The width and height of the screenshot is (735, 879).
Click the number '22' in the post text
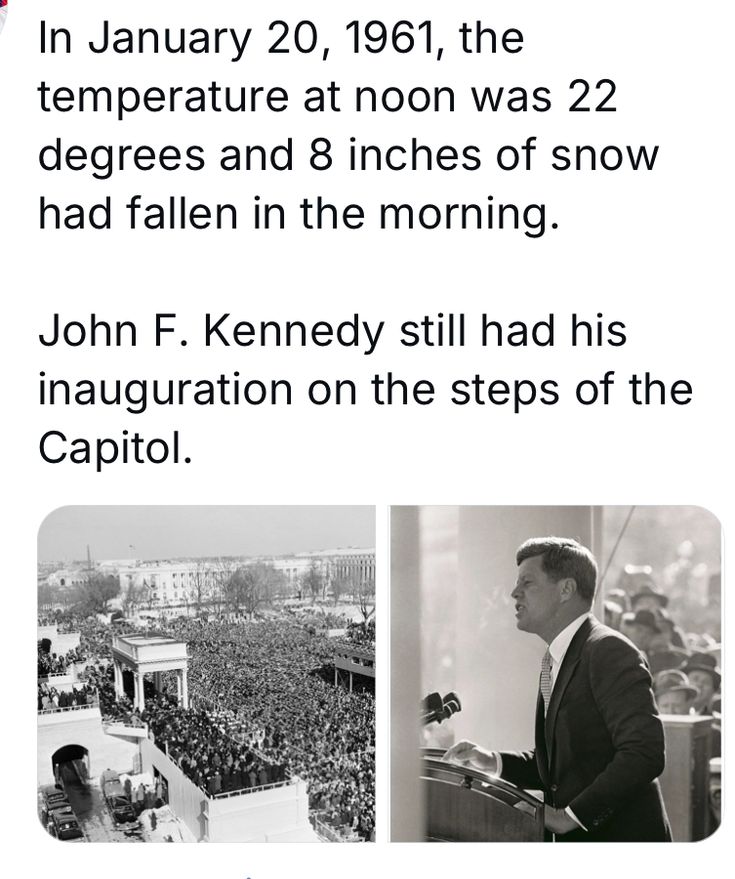[590, 97]
